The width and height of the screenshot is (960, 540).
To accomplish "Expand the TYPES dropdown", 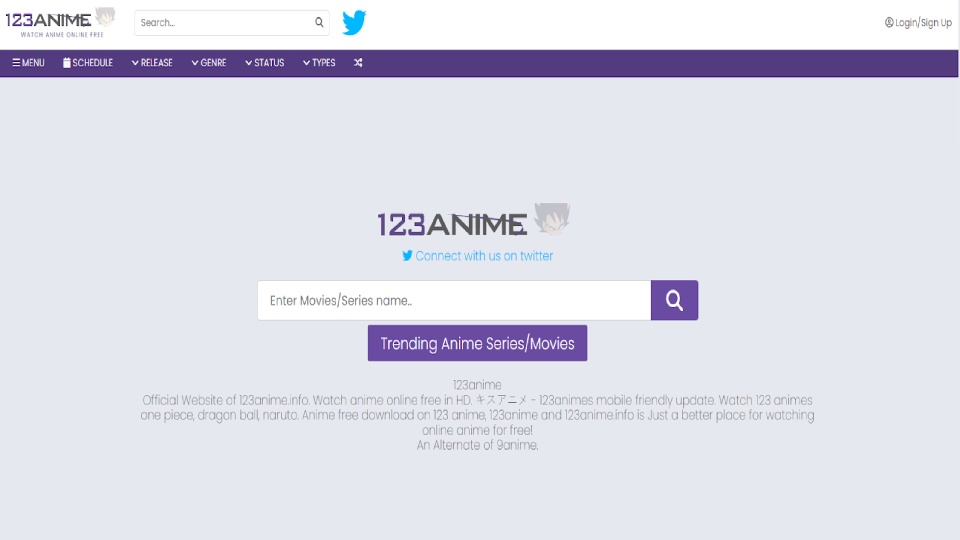I will (x=319, y=62).
